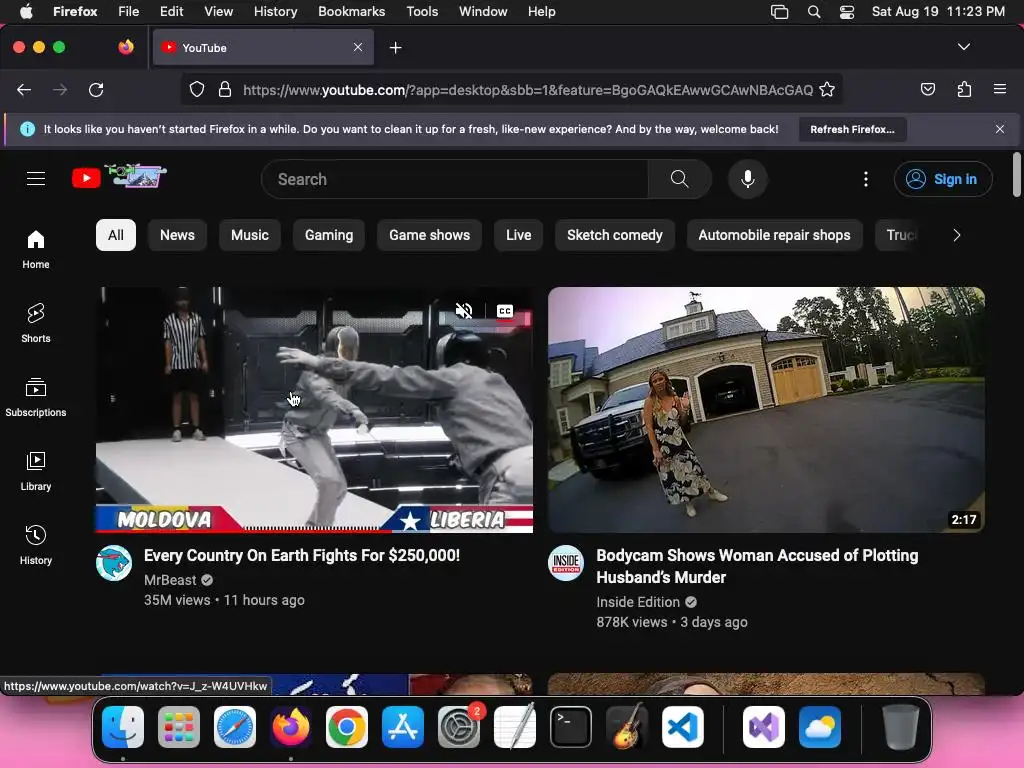Click the Inside Edition channel avatar

point(566,563)
